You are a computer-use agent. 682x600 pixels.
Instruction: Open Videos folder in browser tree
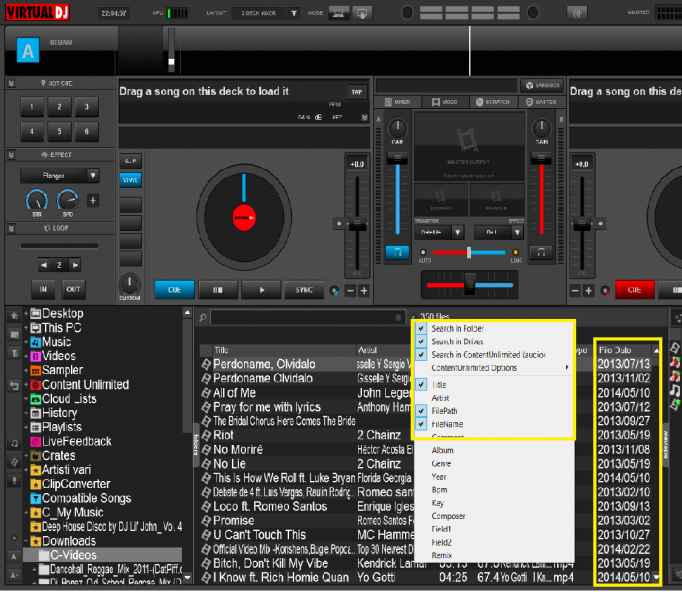(x=53, y=356)
